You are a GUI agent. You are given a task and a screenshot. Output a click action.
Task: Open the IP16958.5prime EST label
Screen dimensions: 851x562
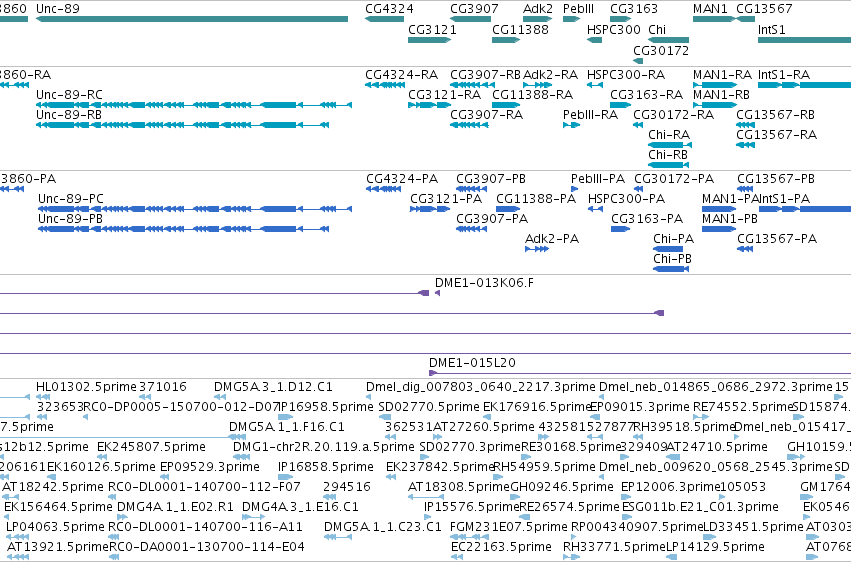[x=326, y=406]
